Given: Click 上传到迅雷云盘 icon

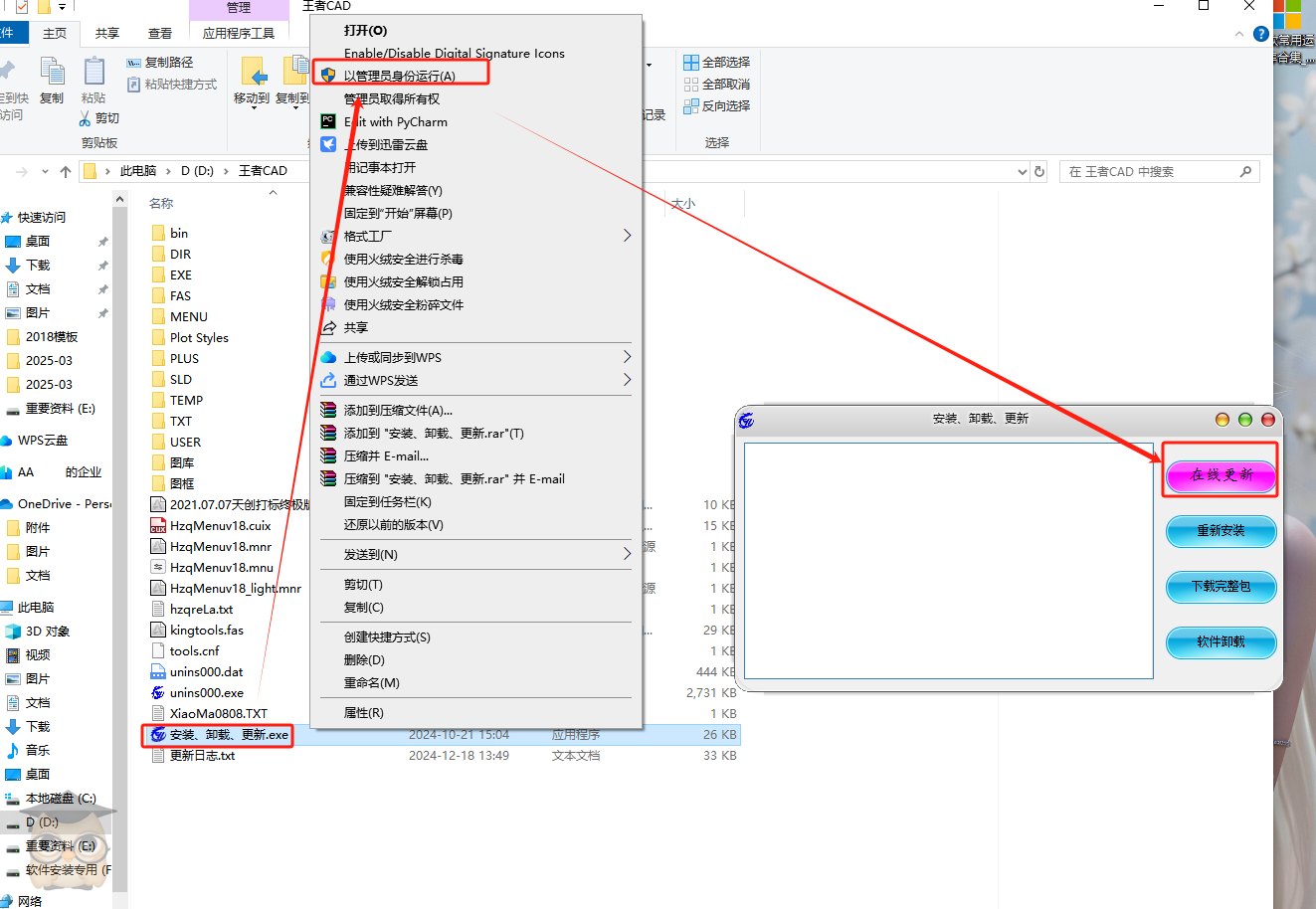Looking at the screenshot, I should click(328, 144).
